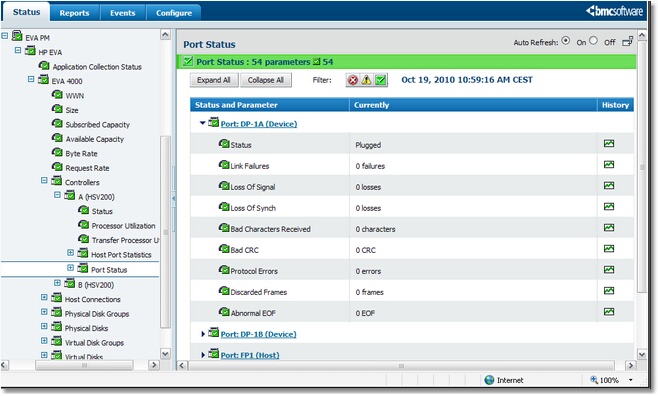Click the EVA PM root node icon
The image size is (658, 396).
[x=17, y=36]
